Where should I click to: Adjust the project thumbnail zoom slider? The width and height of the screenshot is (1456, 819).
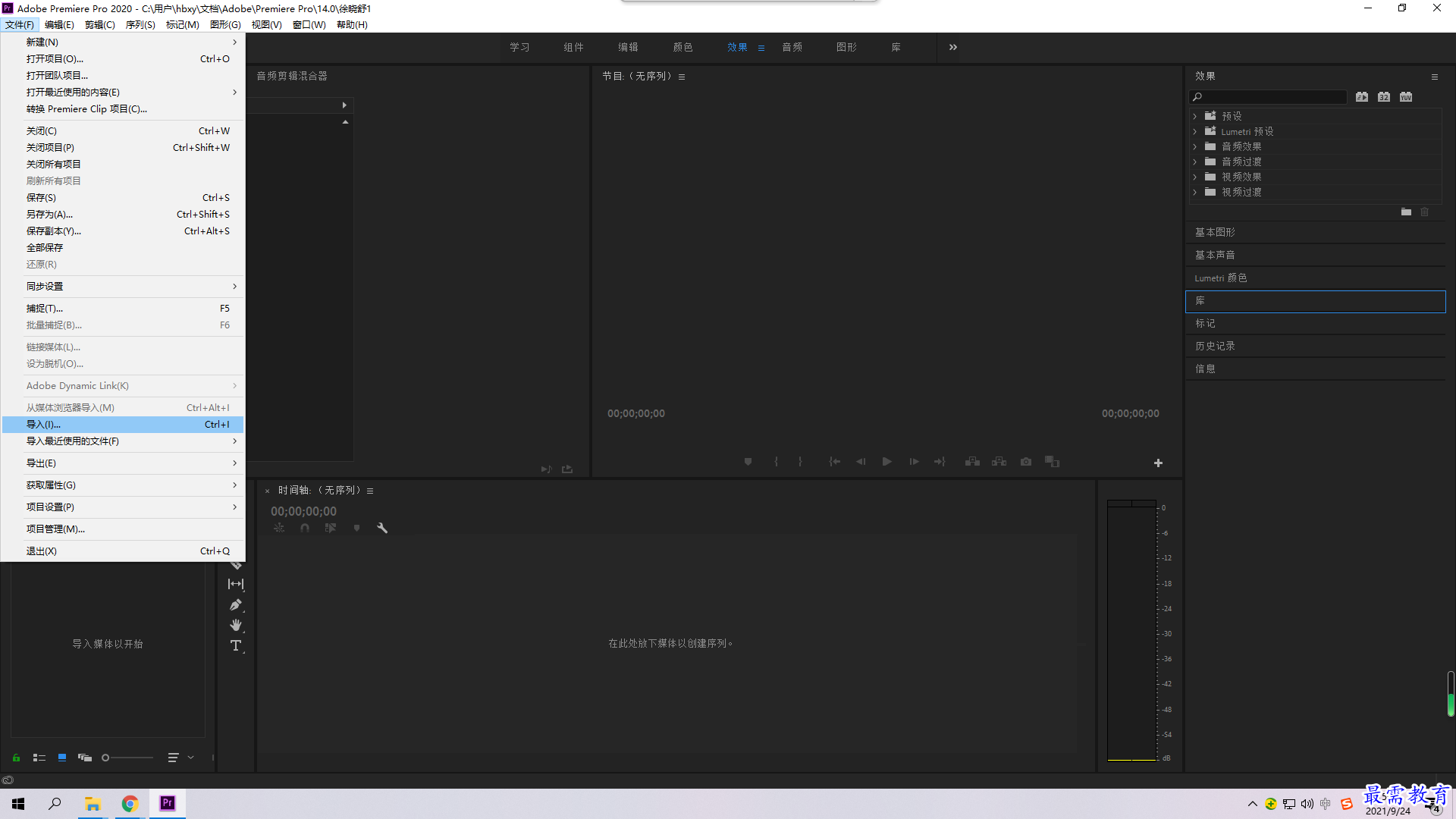click(127, 758)
